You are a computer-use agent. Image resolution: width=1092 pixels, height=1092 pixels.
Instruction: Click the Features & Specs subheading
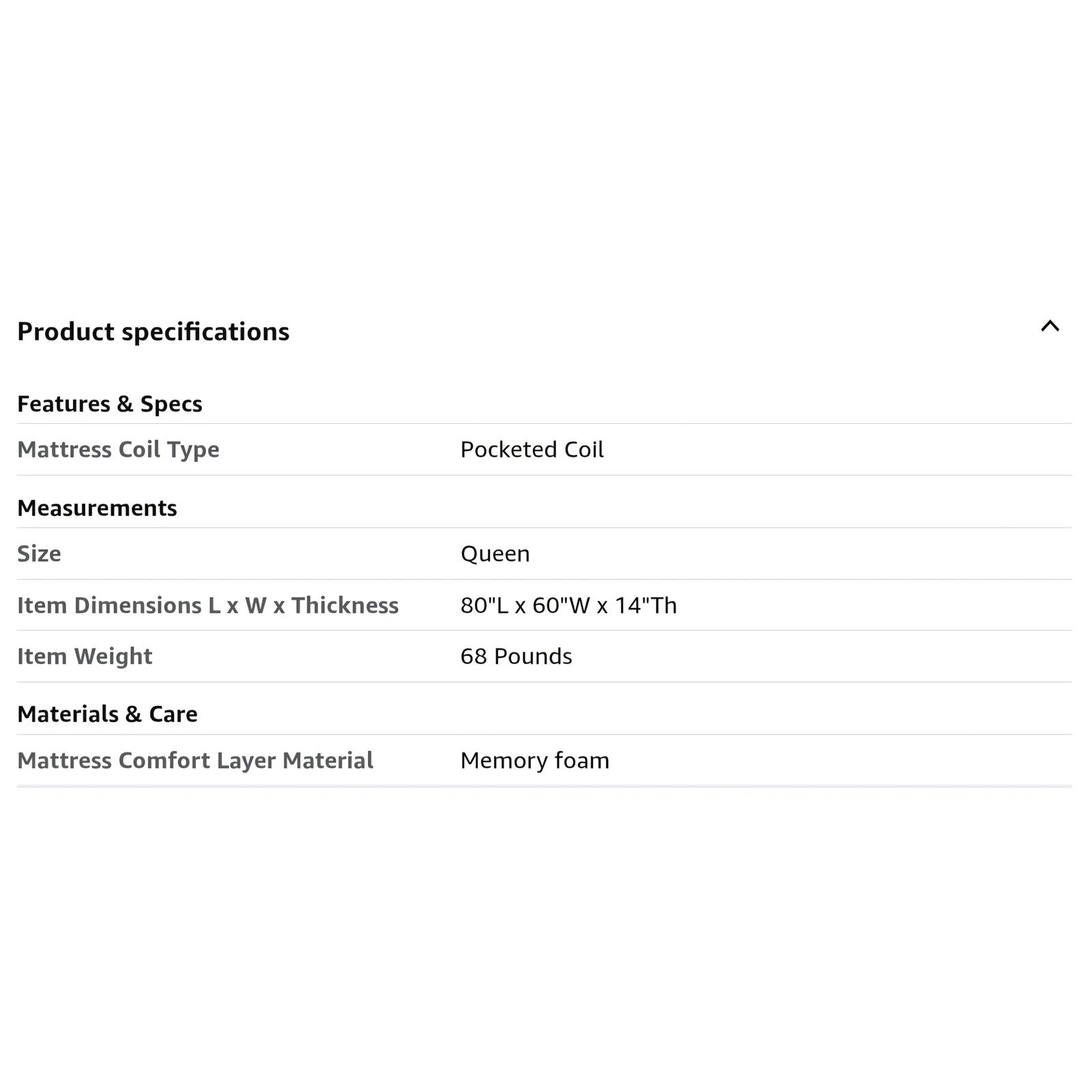click(109, 404)
